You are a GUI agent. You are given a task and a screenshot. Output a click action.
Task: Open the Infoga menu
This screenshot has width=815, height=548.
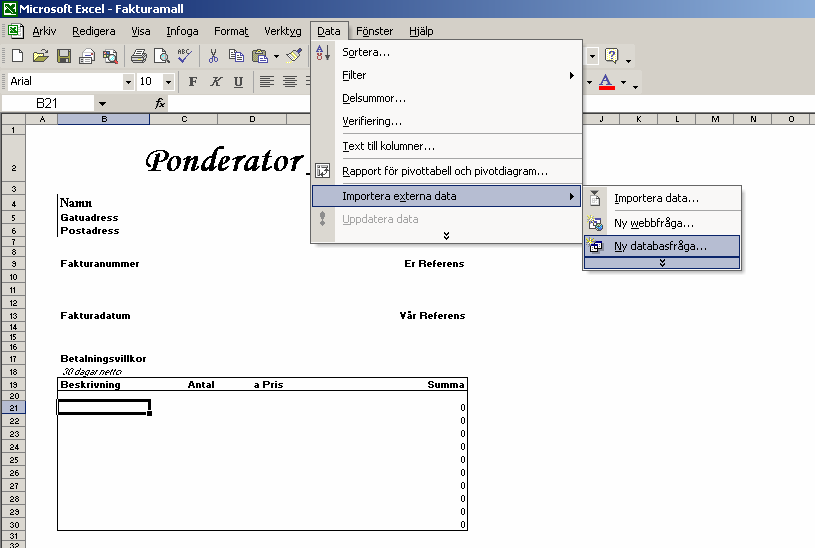pyautogui.click(x=182, y=31)
